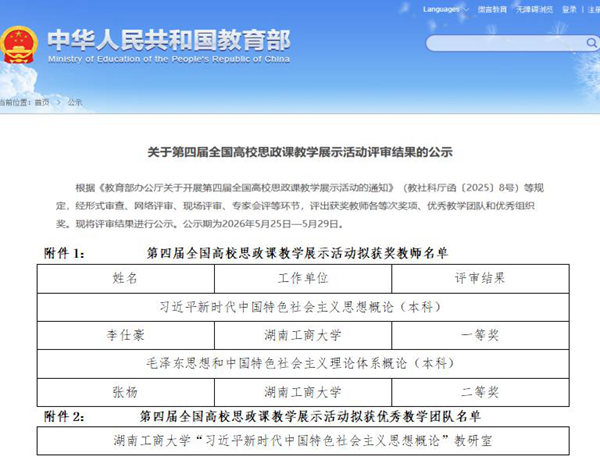Go to 首页 in the breadcrumb
The width and height of the screenshot is (600, 460).
pos(42,102)
